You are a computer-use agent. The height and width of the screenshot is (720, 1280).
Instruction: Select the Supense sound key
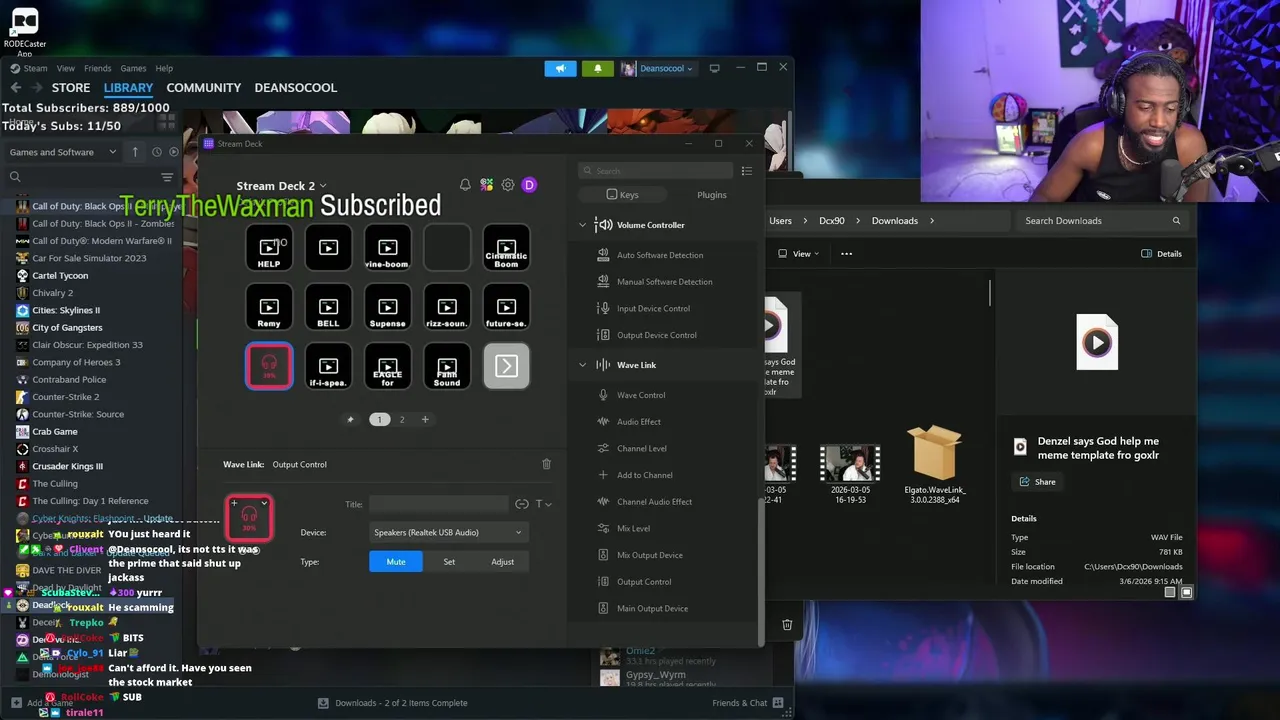point(388,308)
